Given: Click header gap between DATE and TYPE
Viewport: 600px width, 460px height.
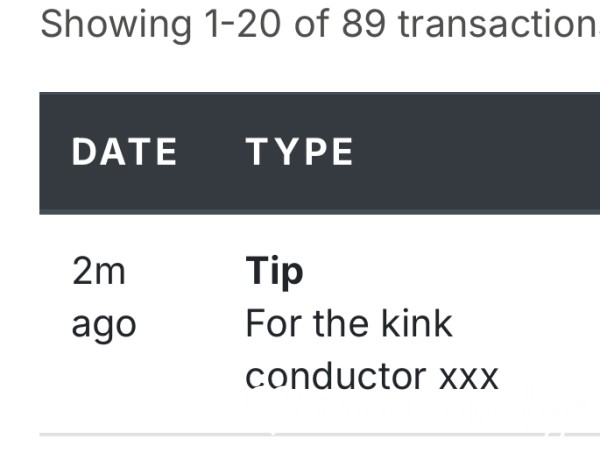Looking at the screenshot, I should (211, 152).
